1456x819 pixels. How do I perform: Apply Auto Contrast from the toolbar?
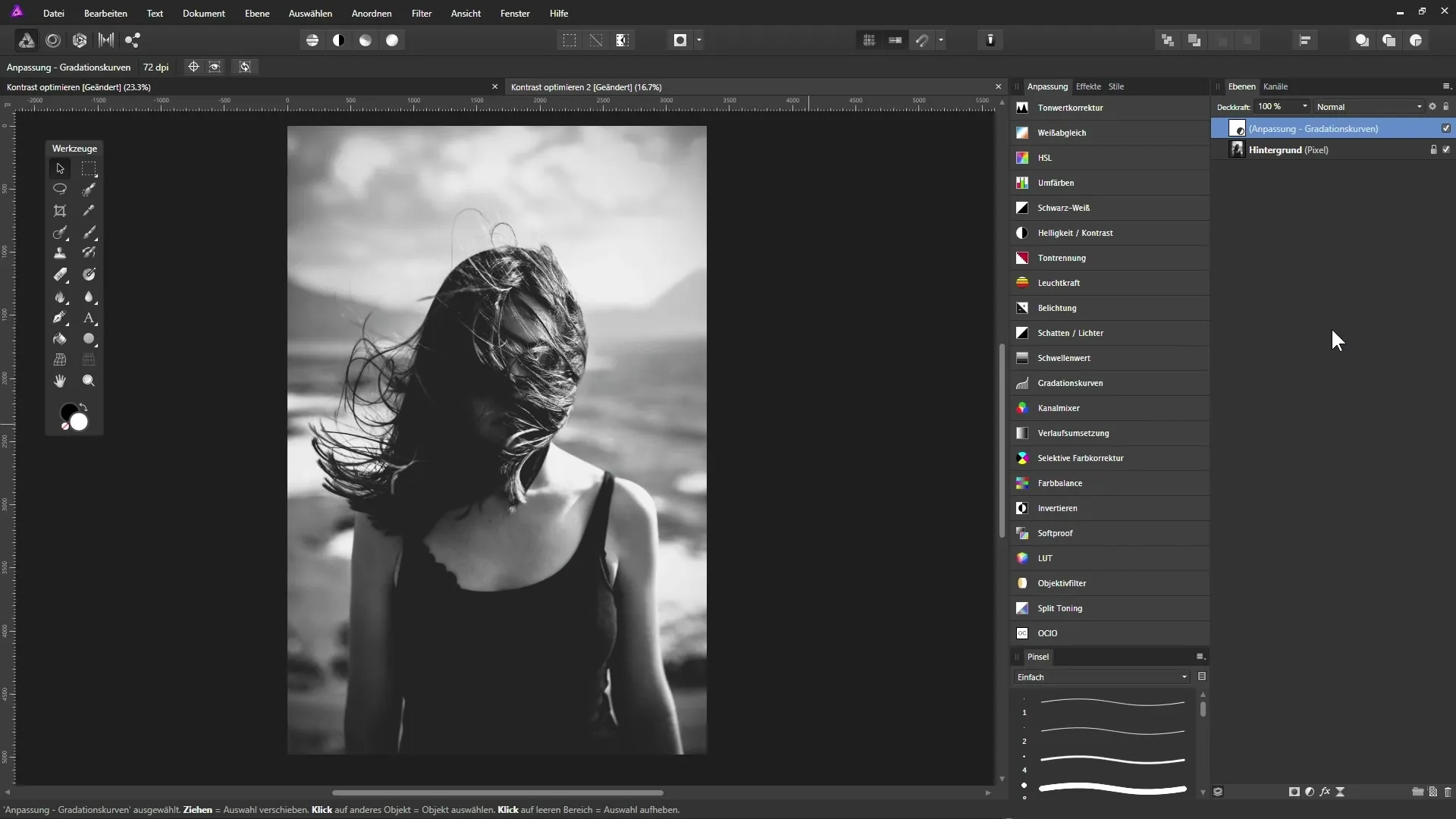(339, 40)
